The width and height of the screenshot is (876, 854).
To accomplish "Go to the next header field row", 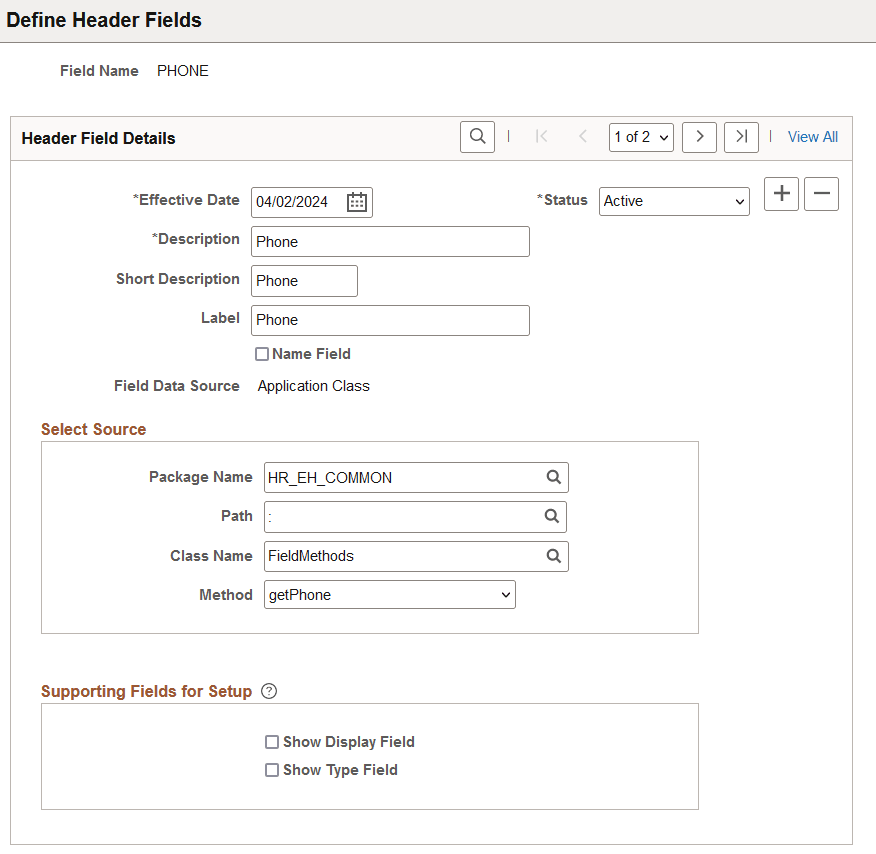I will click(x=699, y=137).
